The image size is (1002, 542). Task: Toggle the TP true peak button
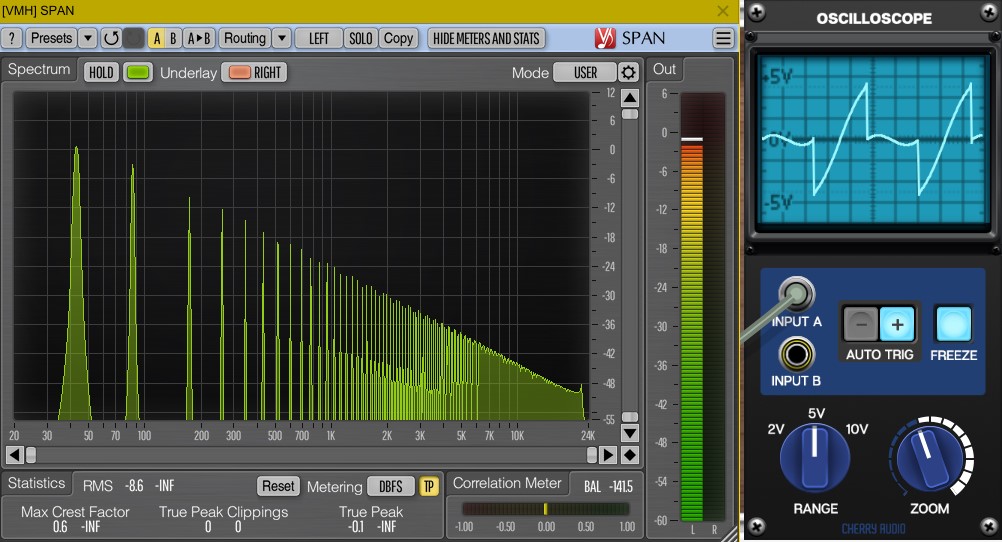coord(428,486)
